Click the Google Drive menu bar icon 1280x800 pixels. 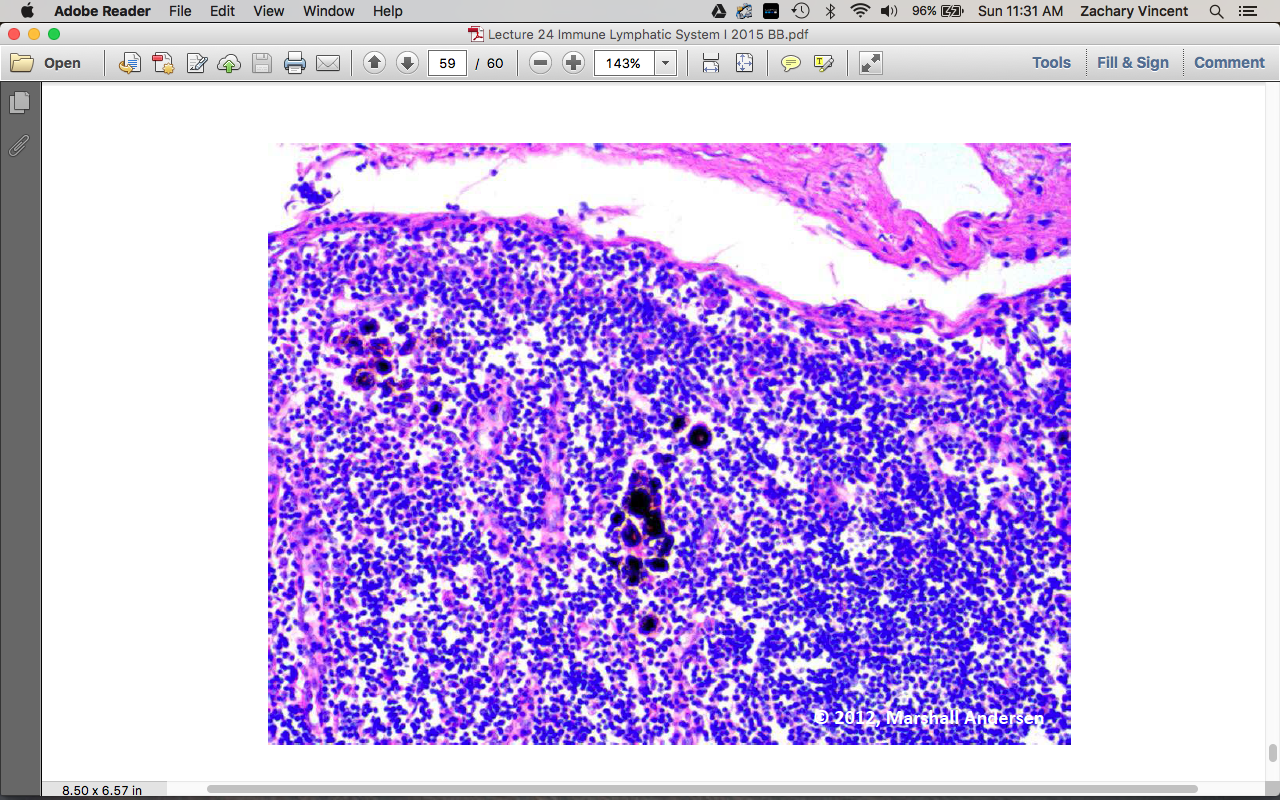pos(718,11)
